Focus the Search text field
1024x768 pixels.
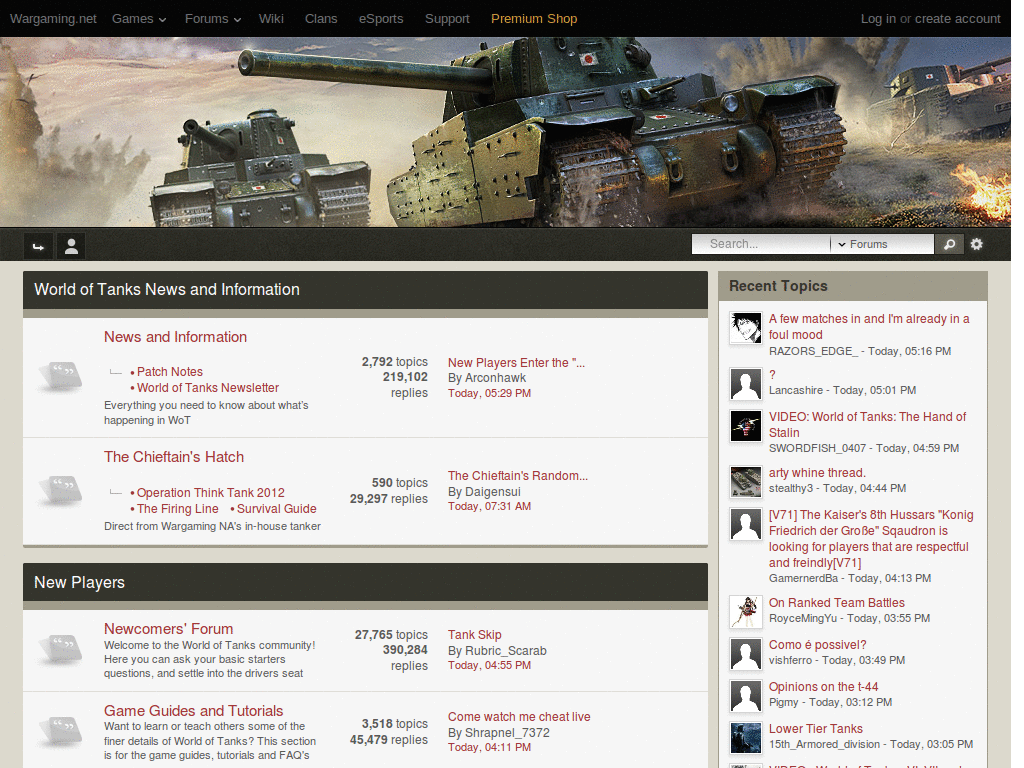(761, 244)
